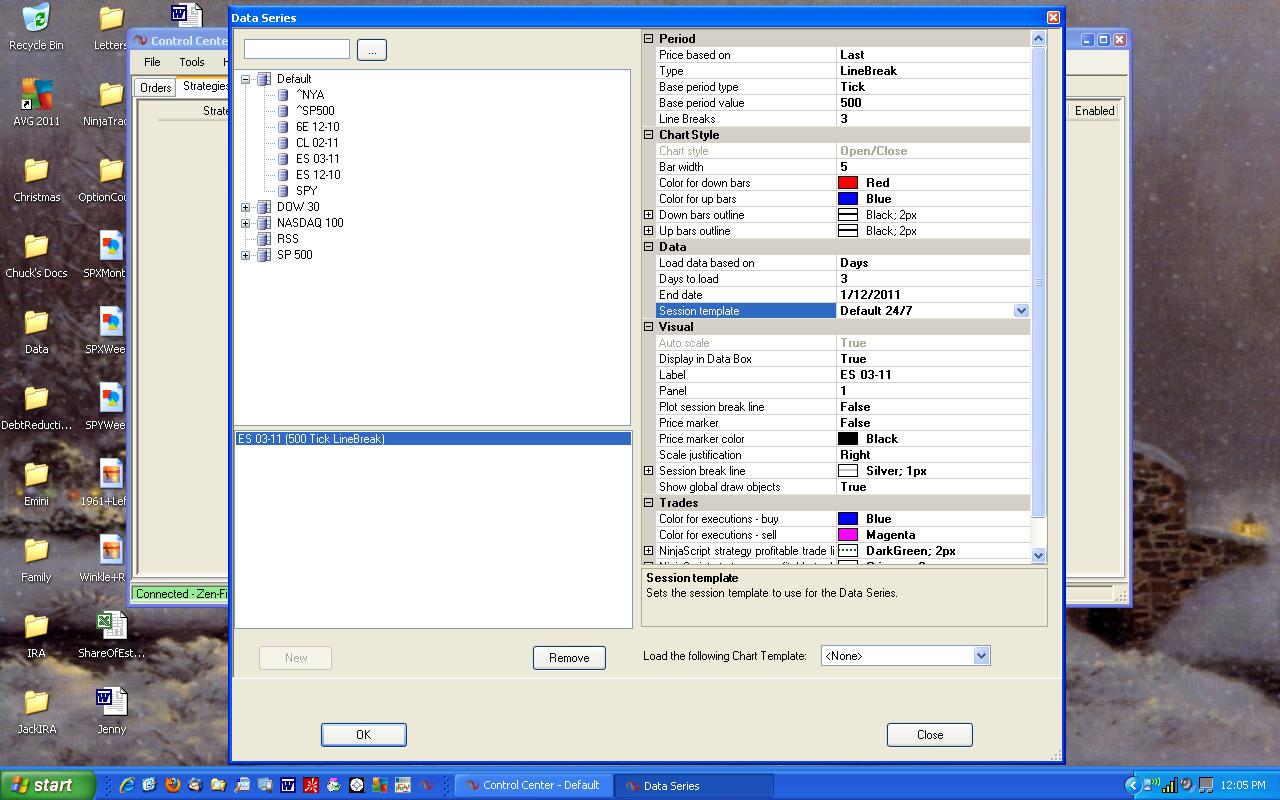Click the Close button in Data Series
The width and height of the screenshot is (1280, 800).
[x=930, y=735]
